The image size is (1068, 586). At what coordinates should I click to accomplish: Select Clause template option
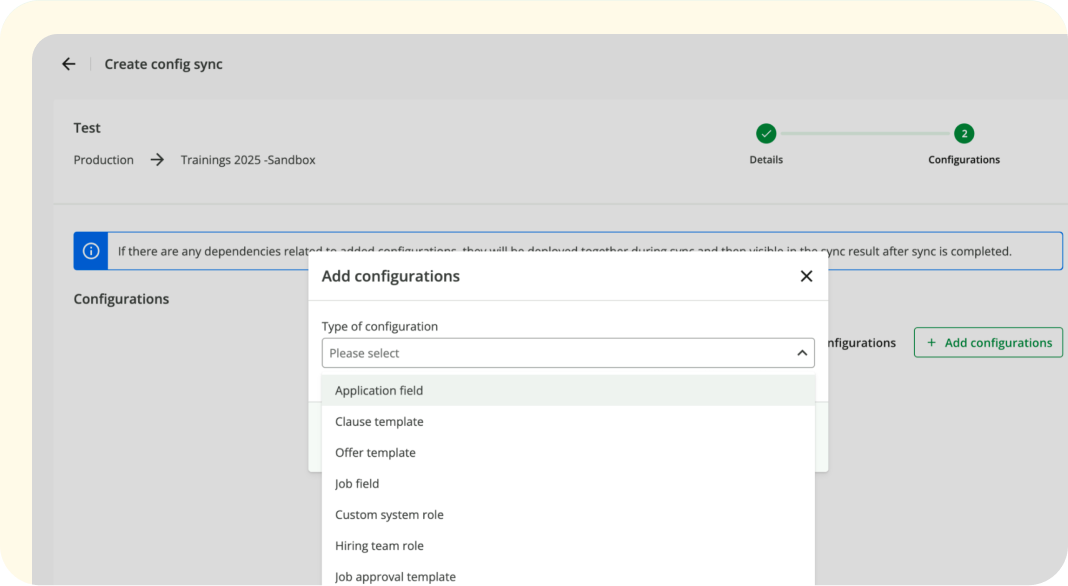(379, 422)
